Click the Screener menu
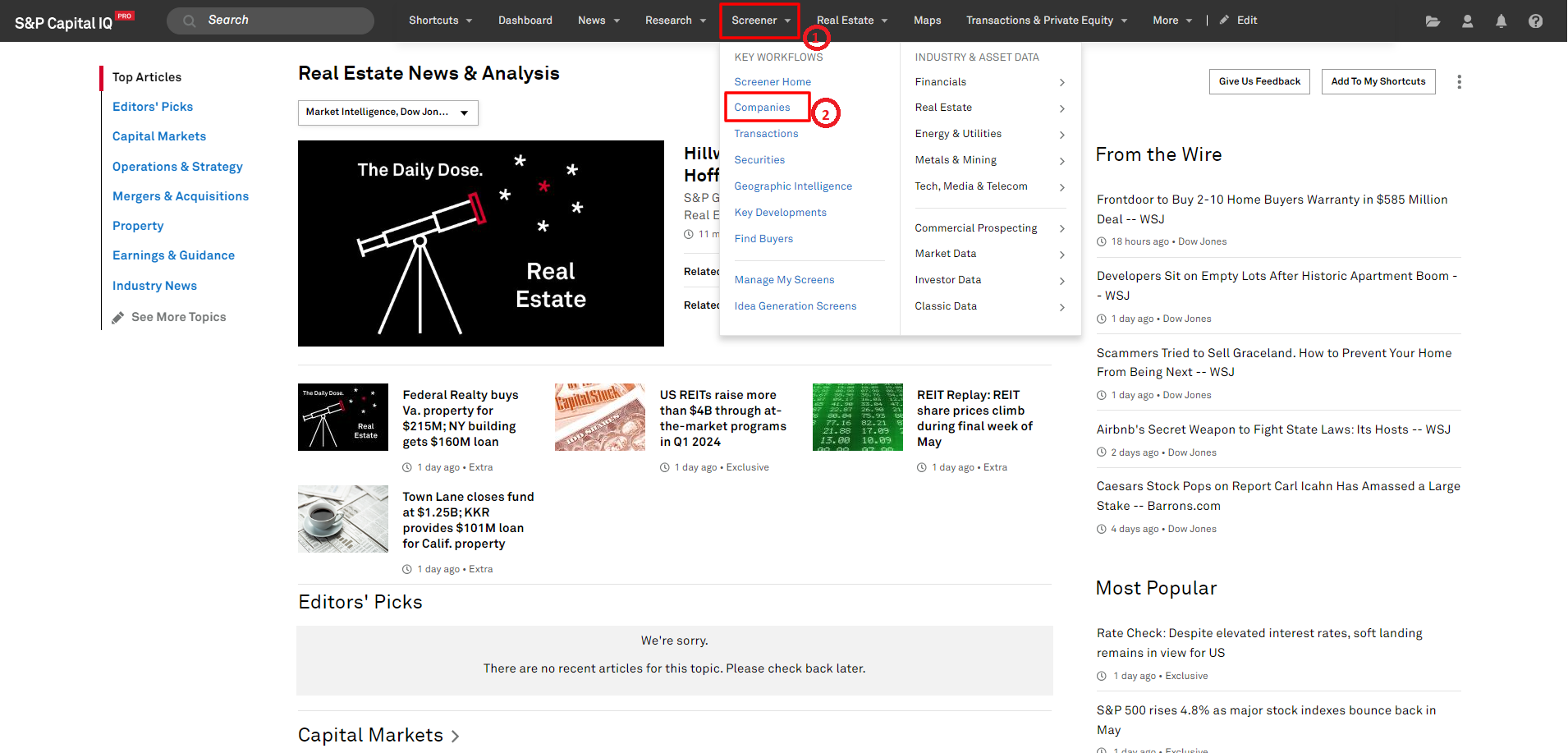This screenshot has height=753, width=1568. pos(760,21)
